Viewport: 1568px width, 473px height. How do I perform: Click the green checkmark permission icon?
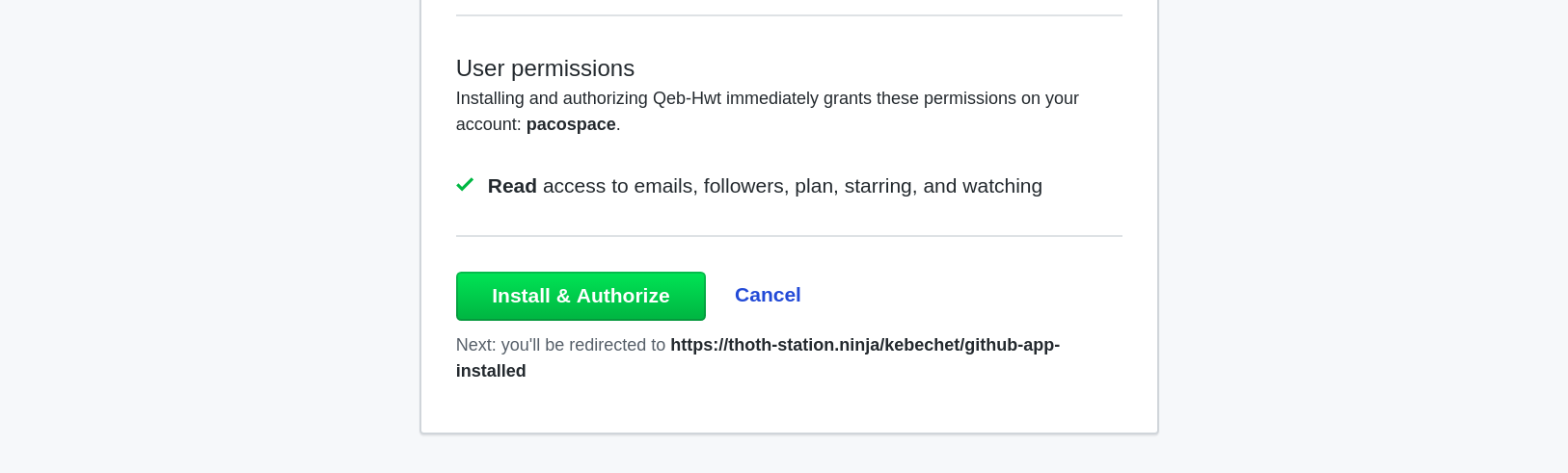coord(465,185)
